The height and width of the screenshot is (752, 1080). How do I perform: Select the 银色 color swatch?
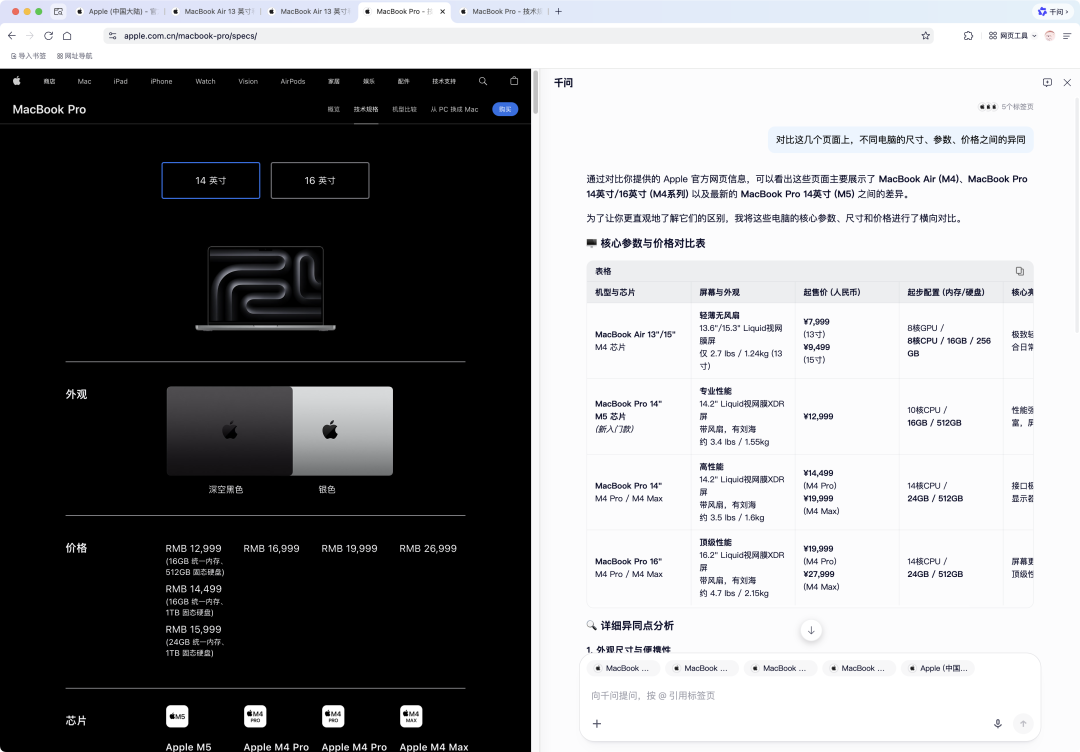[x=343, y=431]
